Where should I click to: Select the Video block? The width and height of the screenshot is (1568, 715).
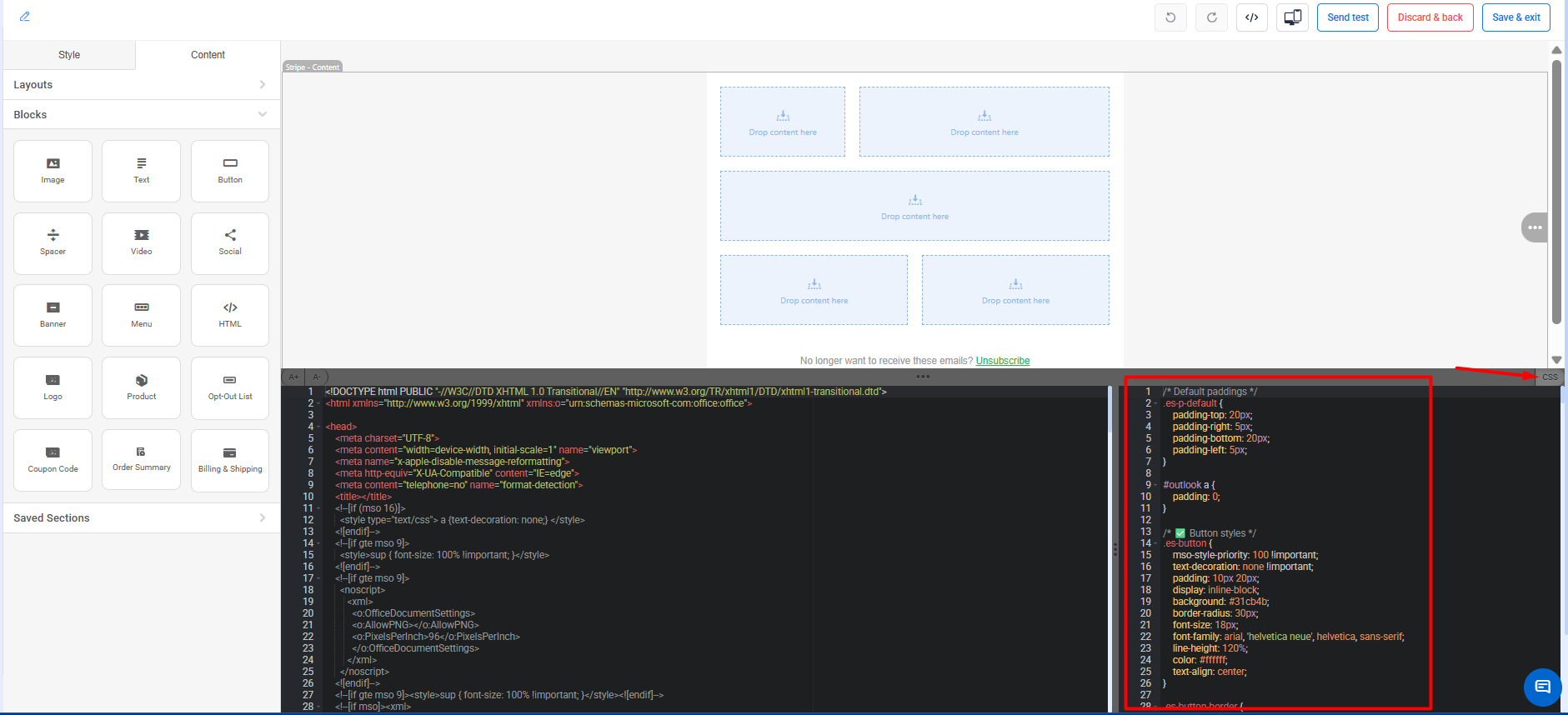coord(141,243)
